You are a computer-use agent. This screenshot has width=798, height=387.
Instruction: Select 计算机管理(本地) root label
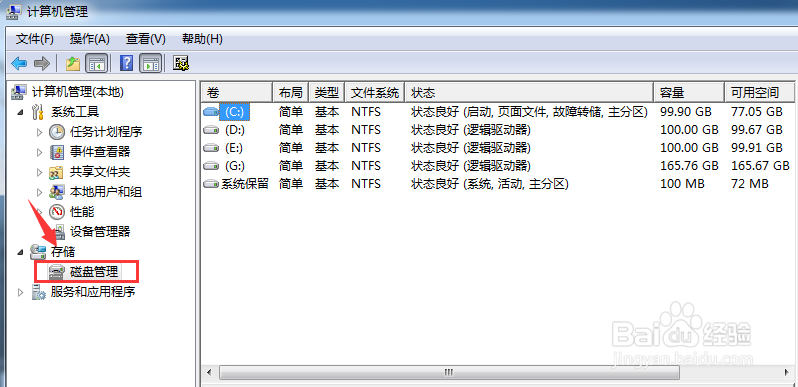pos(77,92)
